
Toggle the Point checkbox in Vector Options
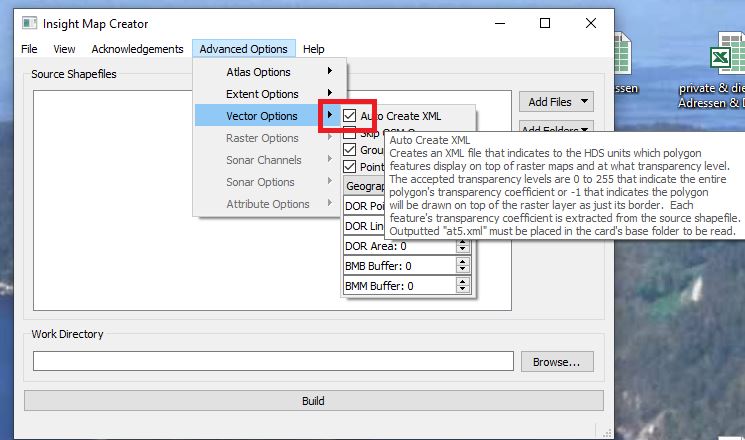coord(350,166)
